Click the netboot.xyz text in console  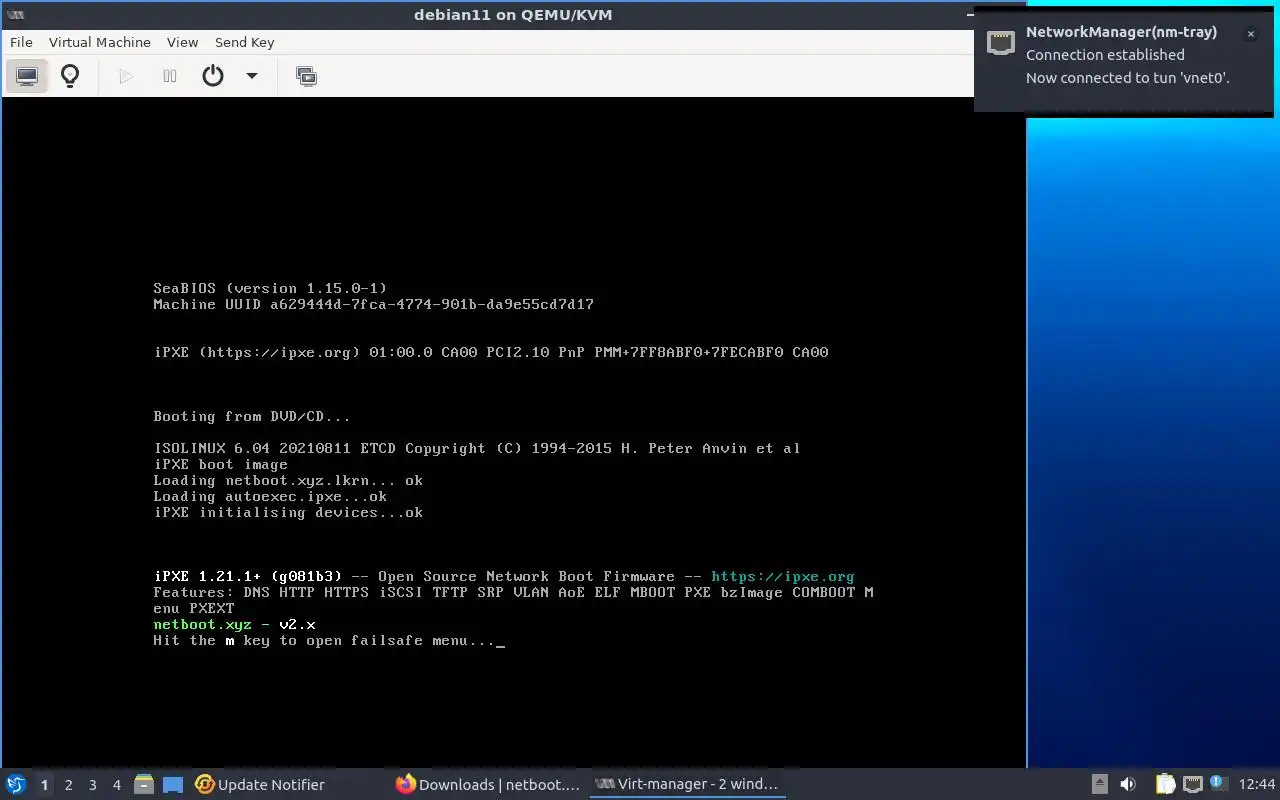pos(202,624)
